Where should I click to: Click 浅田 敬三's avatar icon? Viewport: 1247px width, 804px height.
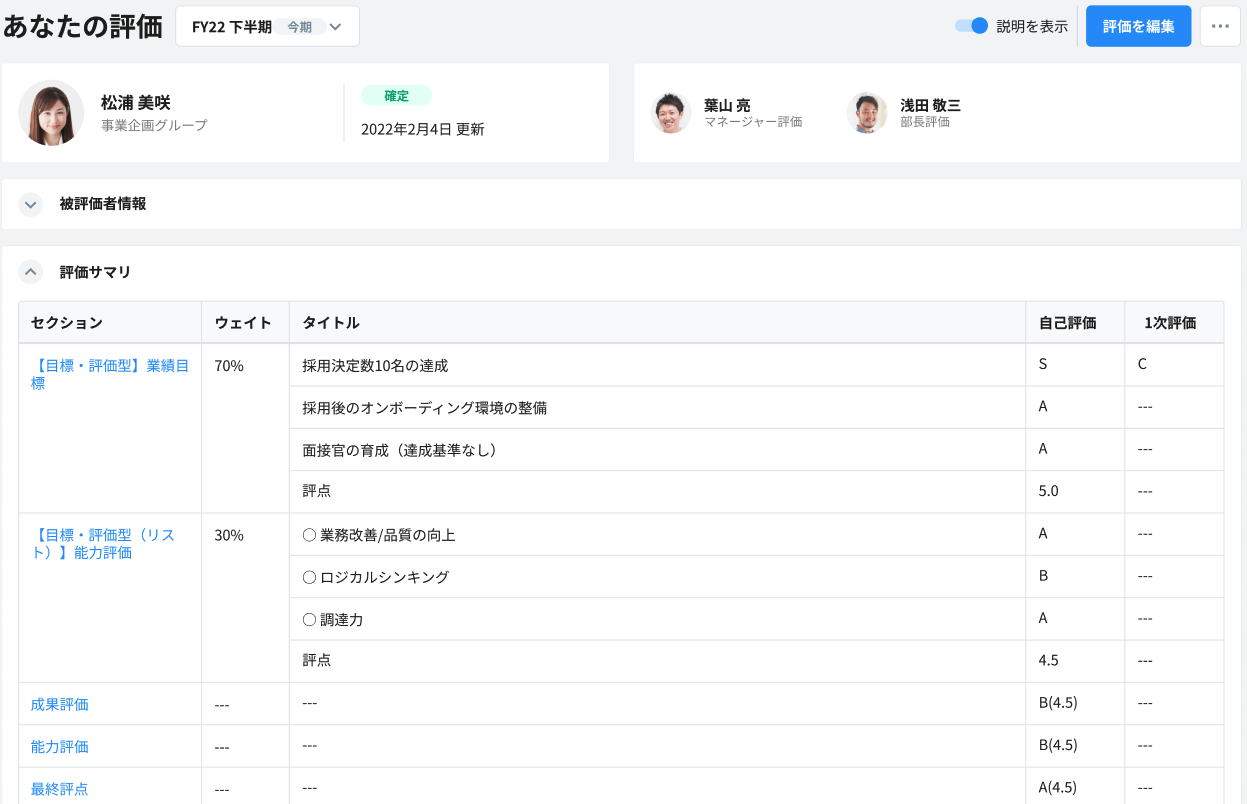(x=867, y=113)
